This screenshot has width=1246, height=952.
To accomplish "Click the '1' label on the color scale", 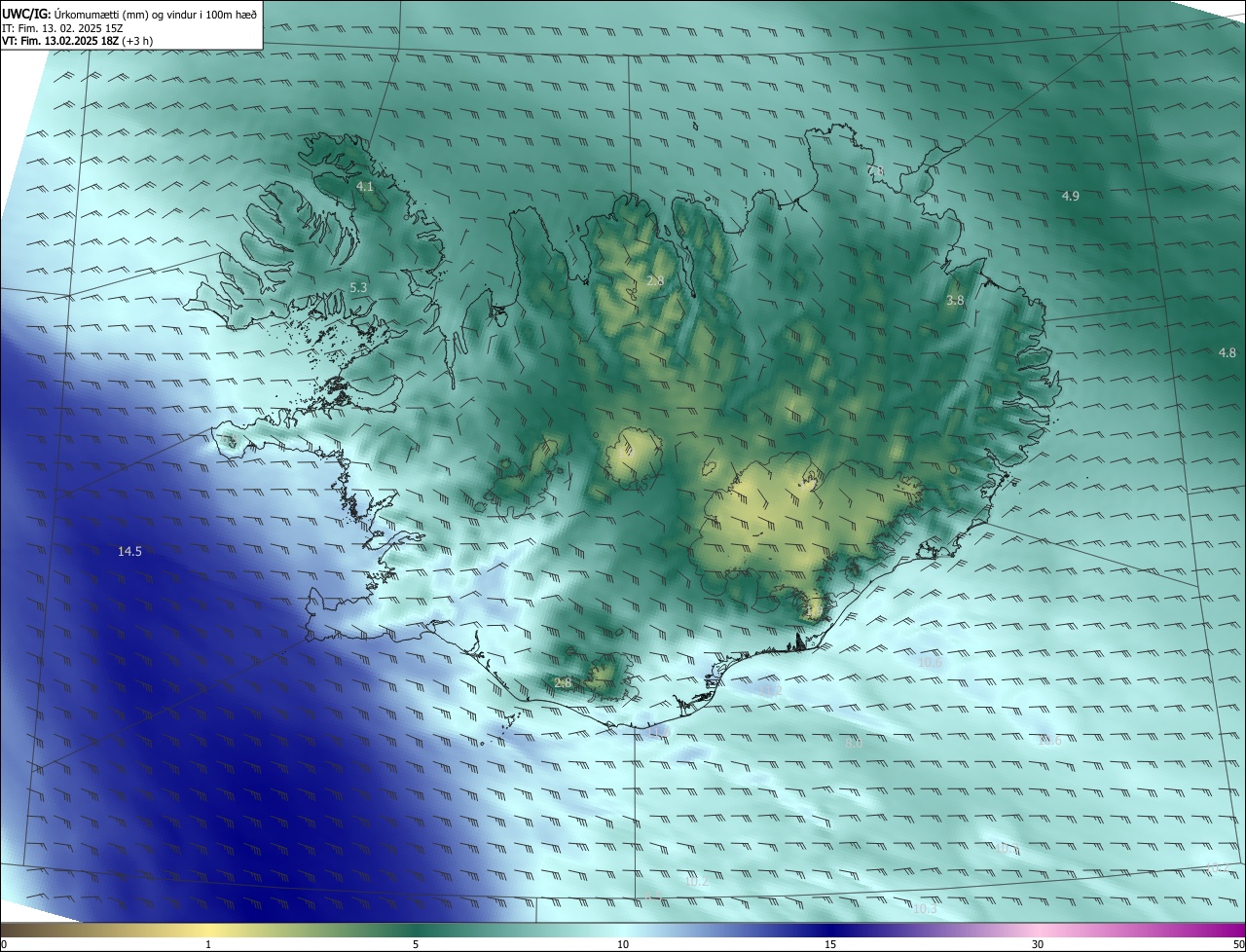I will 208,944.
